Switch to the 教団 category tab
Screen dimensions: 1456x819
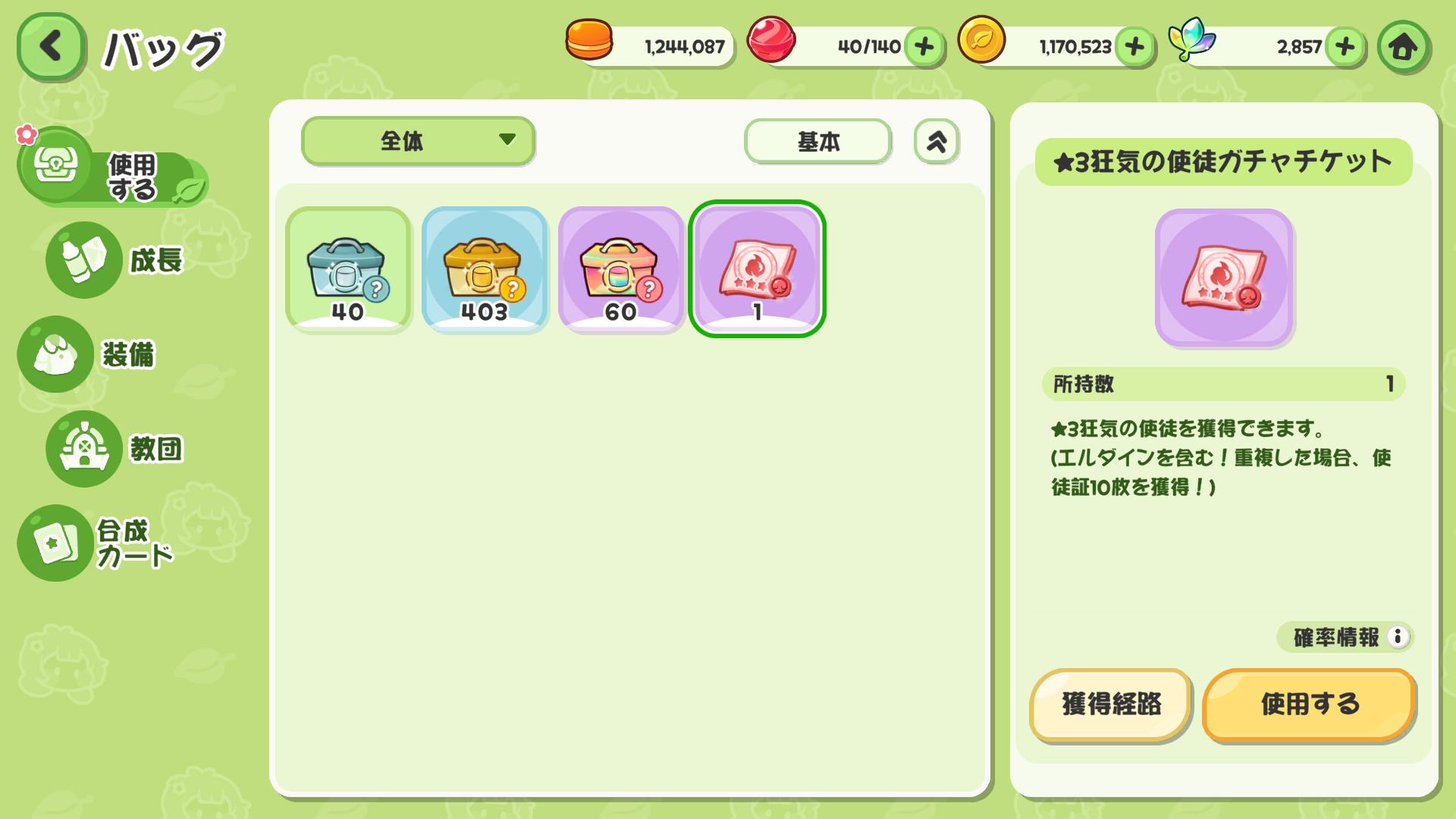[x=115, y=448]
